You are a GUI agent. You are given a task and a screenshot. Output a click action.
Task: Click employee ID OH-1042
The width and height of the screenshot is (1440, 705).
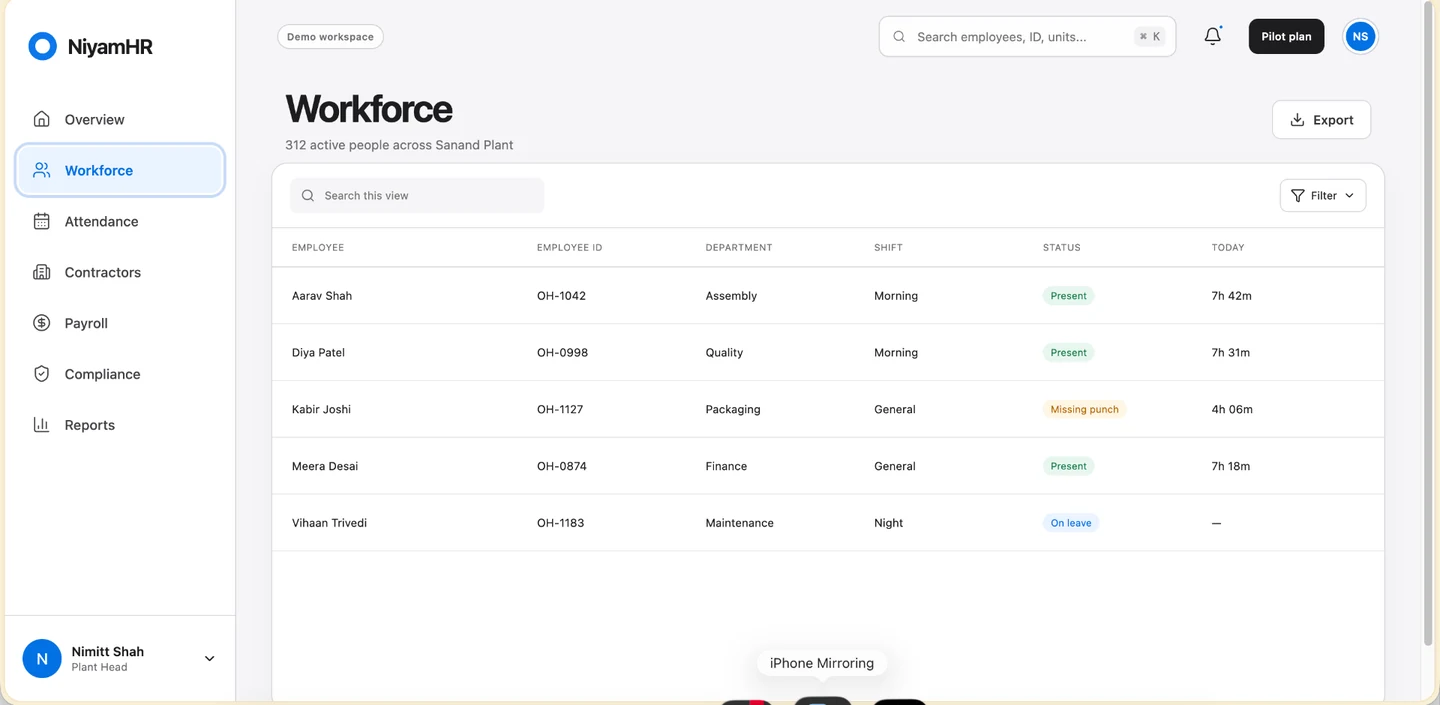(x=561, y=296)
